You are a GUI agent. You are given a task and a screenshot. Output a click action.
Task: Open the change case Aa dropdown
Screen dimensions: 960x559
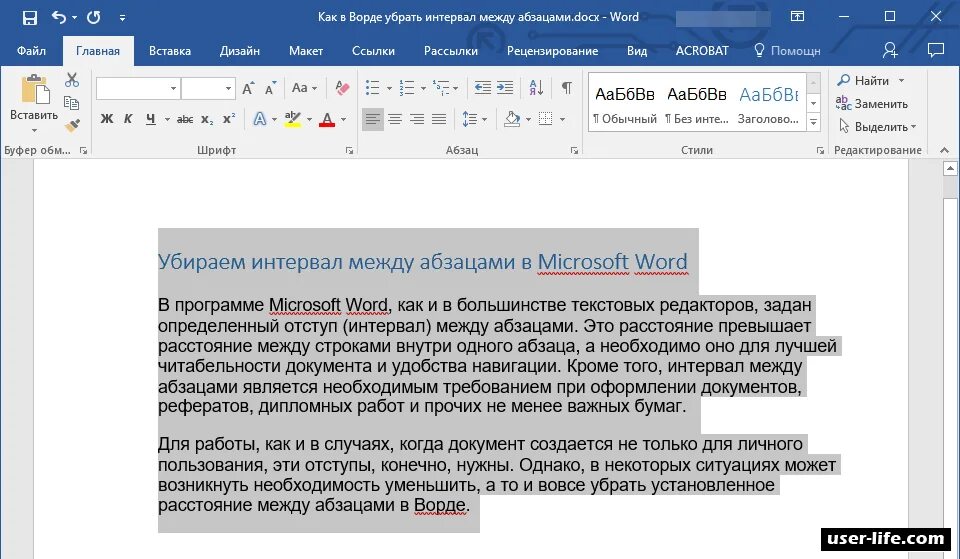(304, 88)
